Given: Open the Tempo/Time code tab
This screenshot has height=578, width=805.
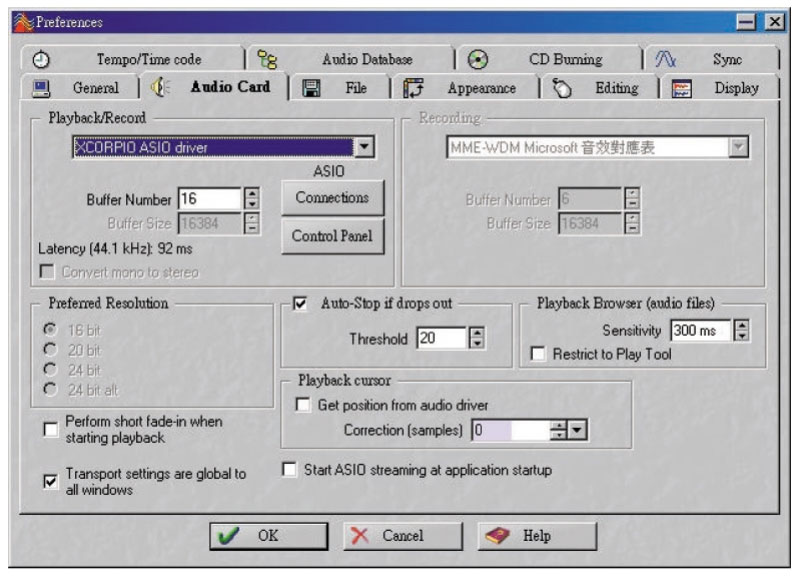Looking at the screenshot, I should (148, 60).
